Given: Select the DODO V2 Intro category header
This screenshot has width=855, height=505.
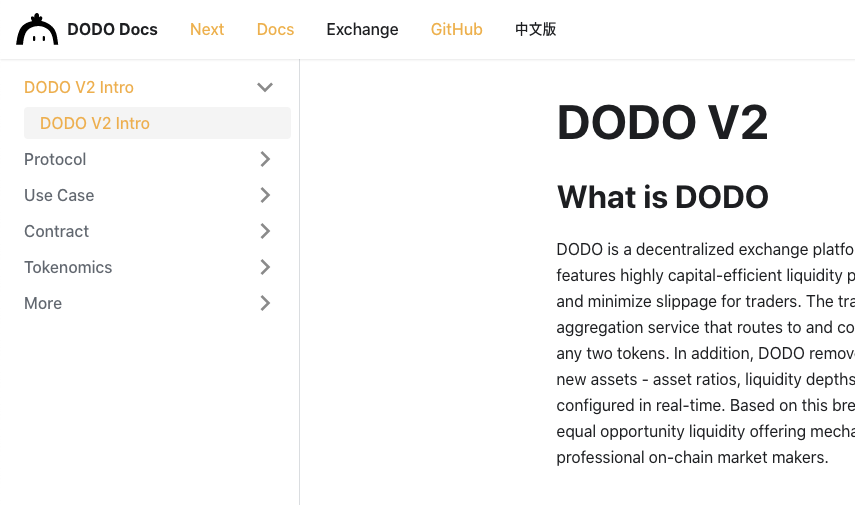Looking at the screenshot, I should tap(79, 87).
